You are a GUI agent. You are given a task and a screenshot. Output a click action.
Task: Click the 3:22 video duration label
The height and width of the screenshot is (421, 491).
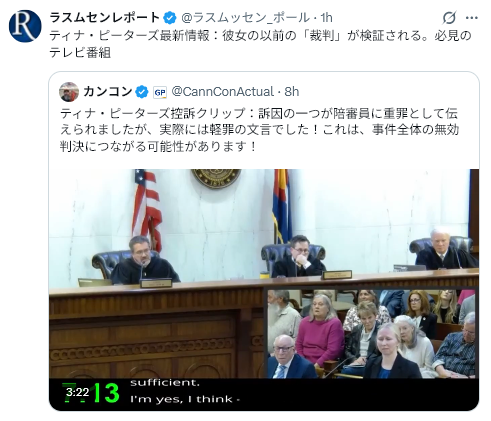click(77, 392)
